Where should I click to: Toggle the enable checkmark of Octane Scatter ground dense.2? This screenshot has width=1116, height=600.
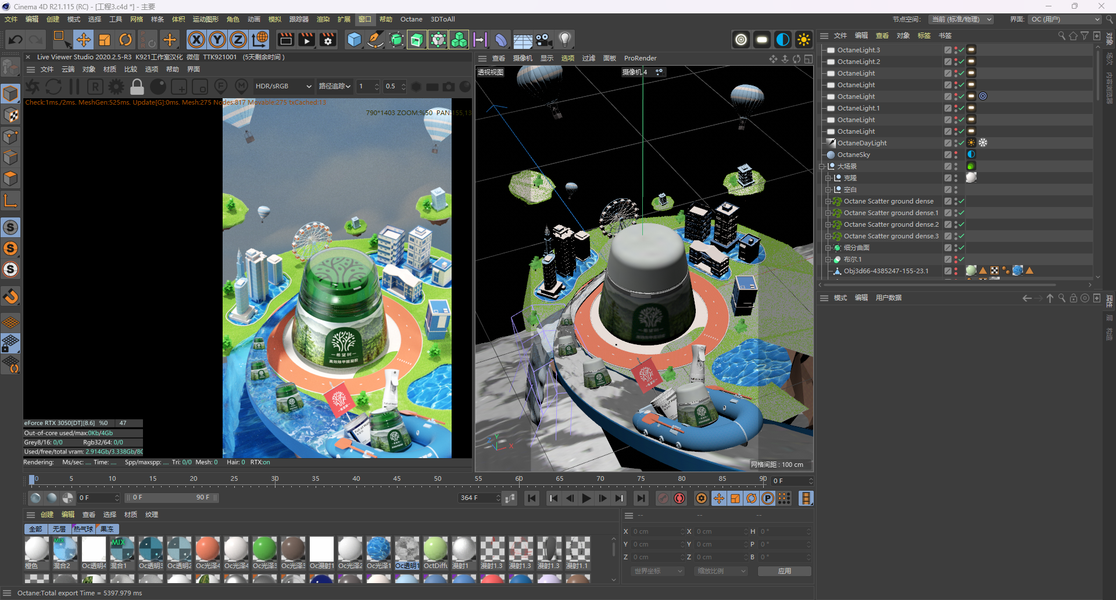961,224
